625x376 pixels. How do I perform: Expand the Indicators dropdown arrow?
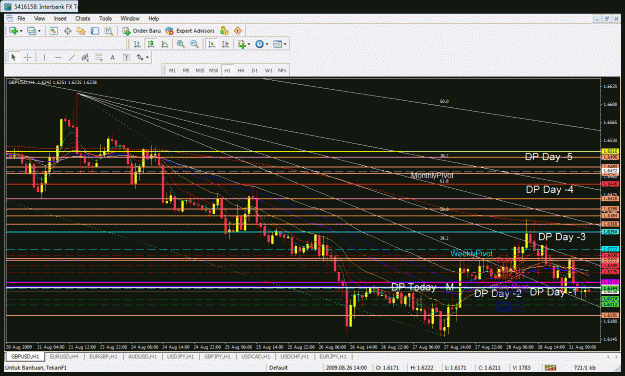click(x=249, y=44)
